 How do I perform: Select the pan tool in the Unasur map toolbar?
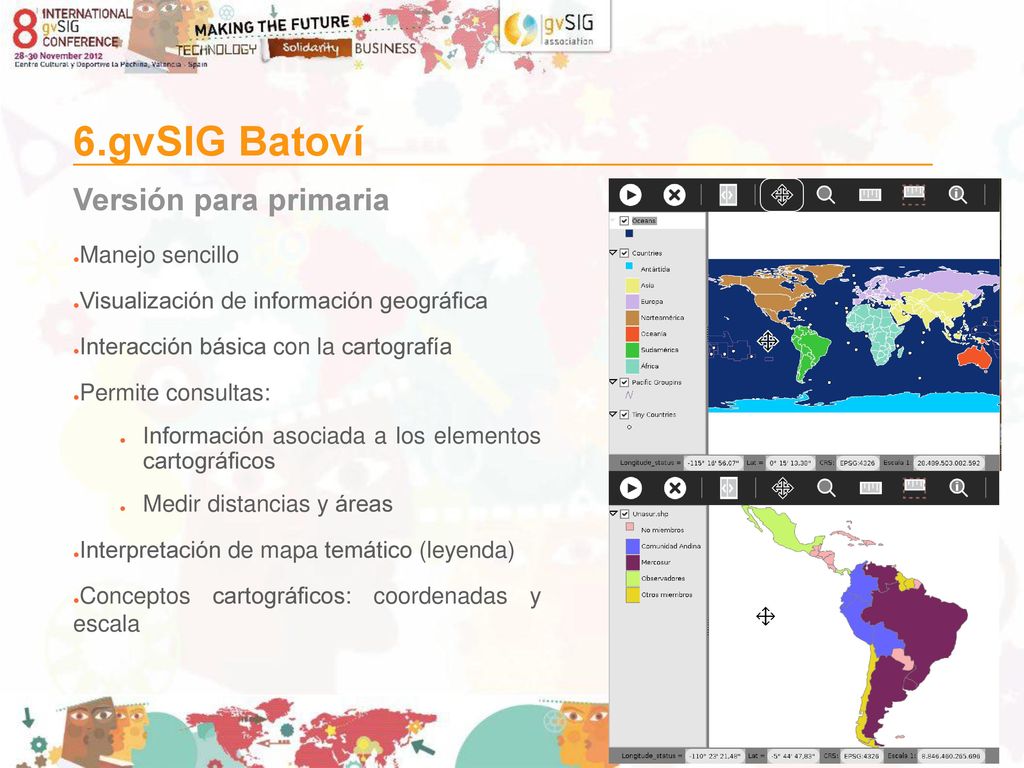(x=782, y=488)
